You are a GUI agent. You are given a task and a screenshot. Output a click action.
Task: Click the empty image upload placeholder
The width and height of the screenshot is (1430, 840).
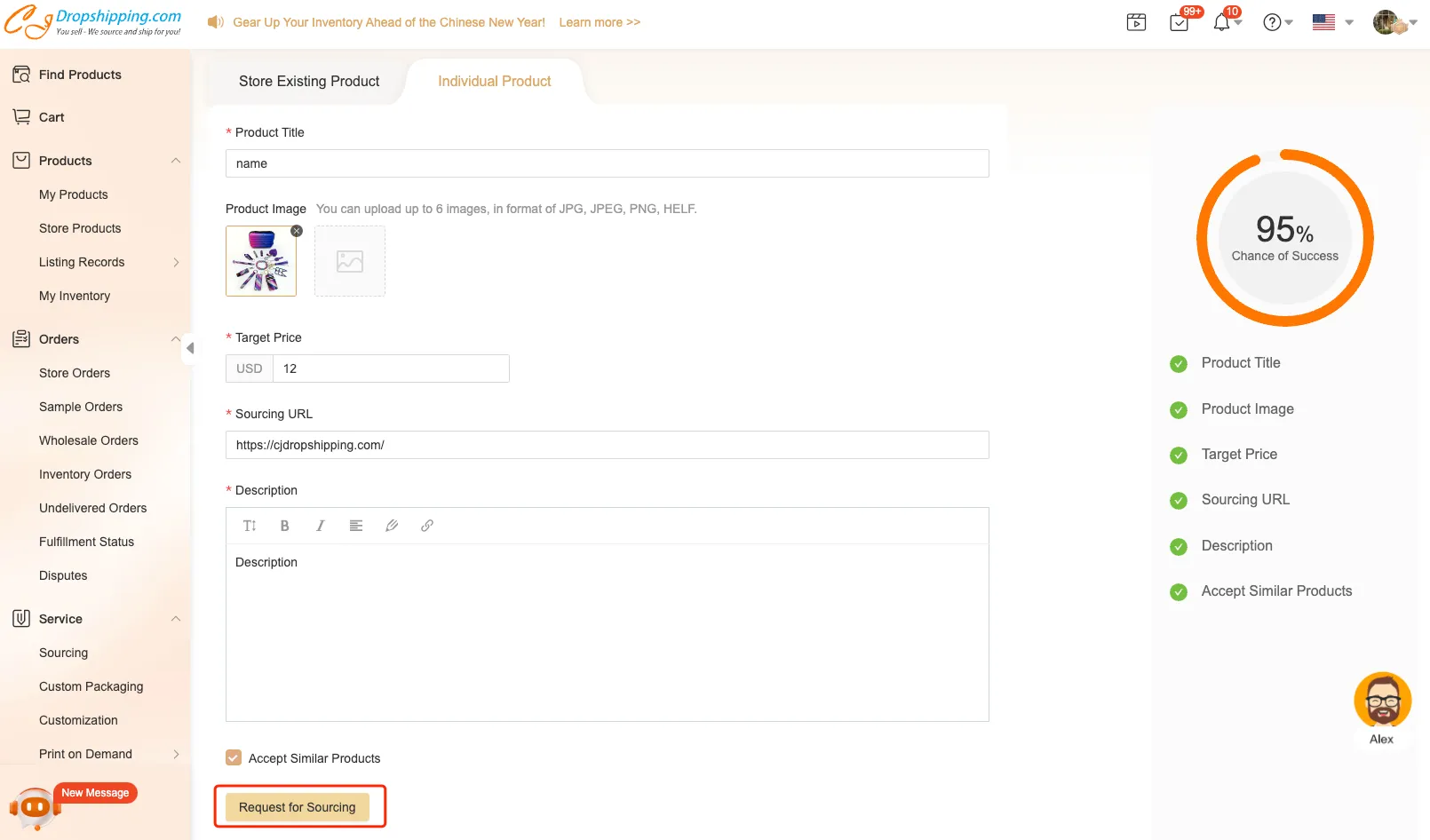click(350, 261)
